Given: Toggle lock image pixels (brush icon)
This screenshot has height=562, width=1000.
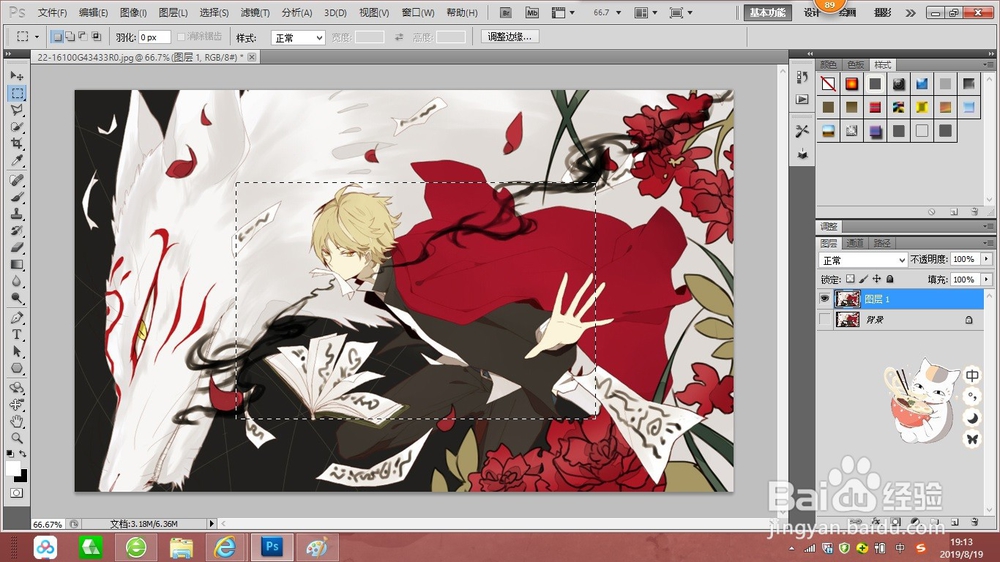Looking at the screenshot, I should 864,279.
